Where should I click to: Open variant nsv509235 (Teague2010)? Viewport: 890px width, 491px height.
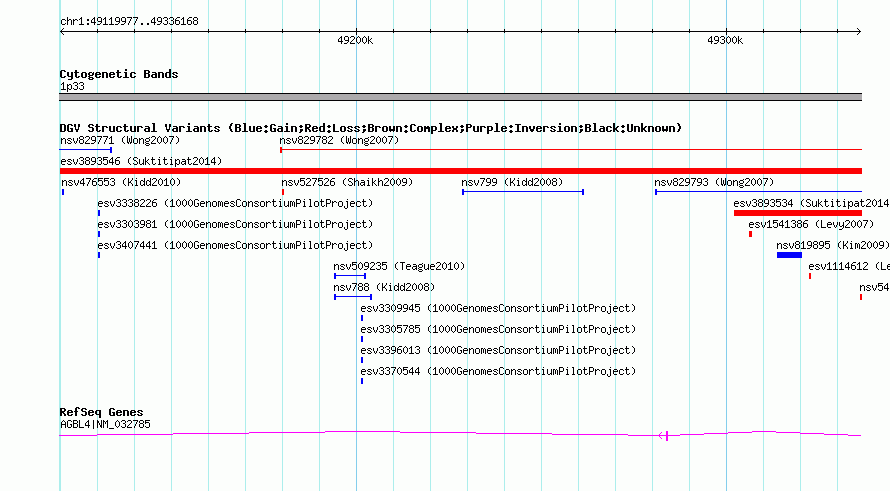(399, 266)
